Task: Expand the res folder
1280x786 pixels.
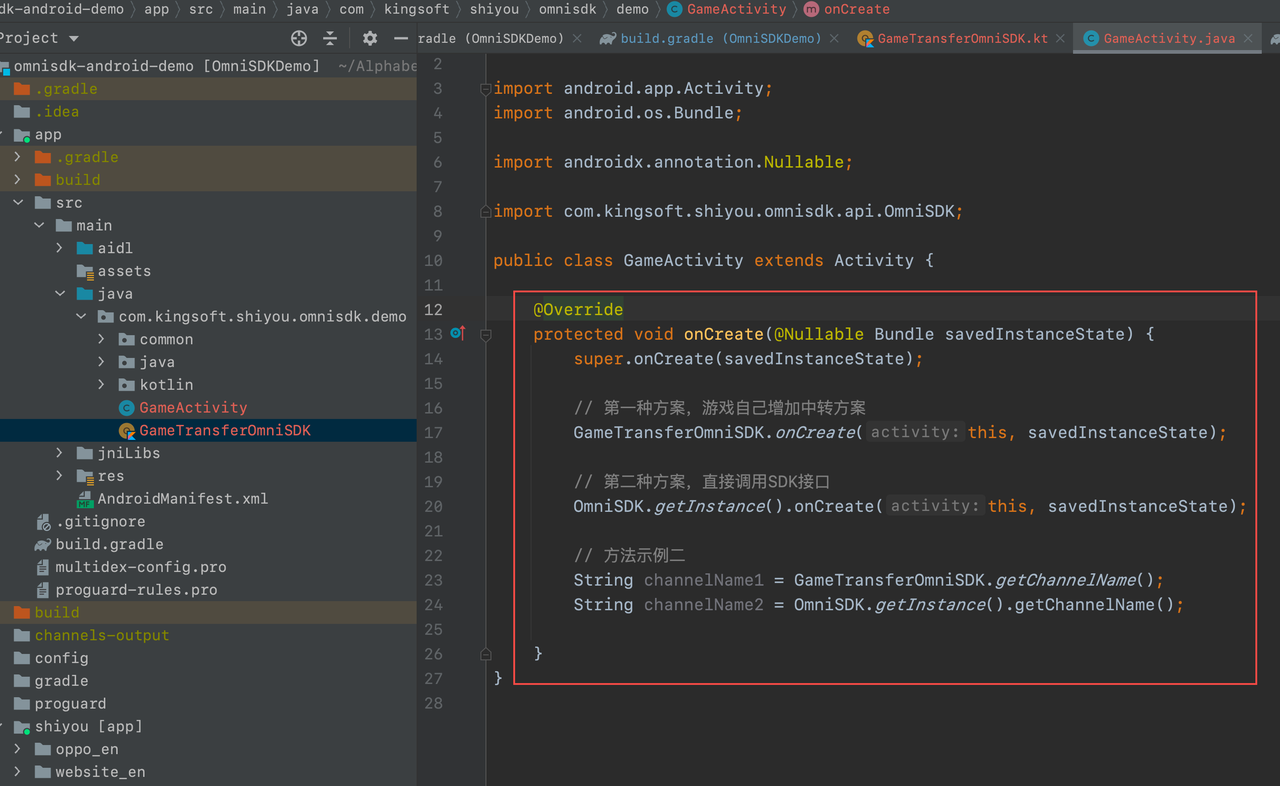Action: coord(60,476)
